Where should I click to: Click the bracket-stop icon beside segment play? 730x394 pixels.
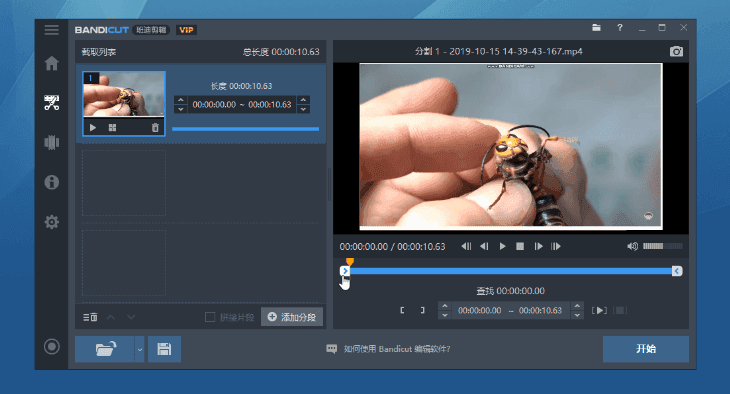[x=620, y=310]
